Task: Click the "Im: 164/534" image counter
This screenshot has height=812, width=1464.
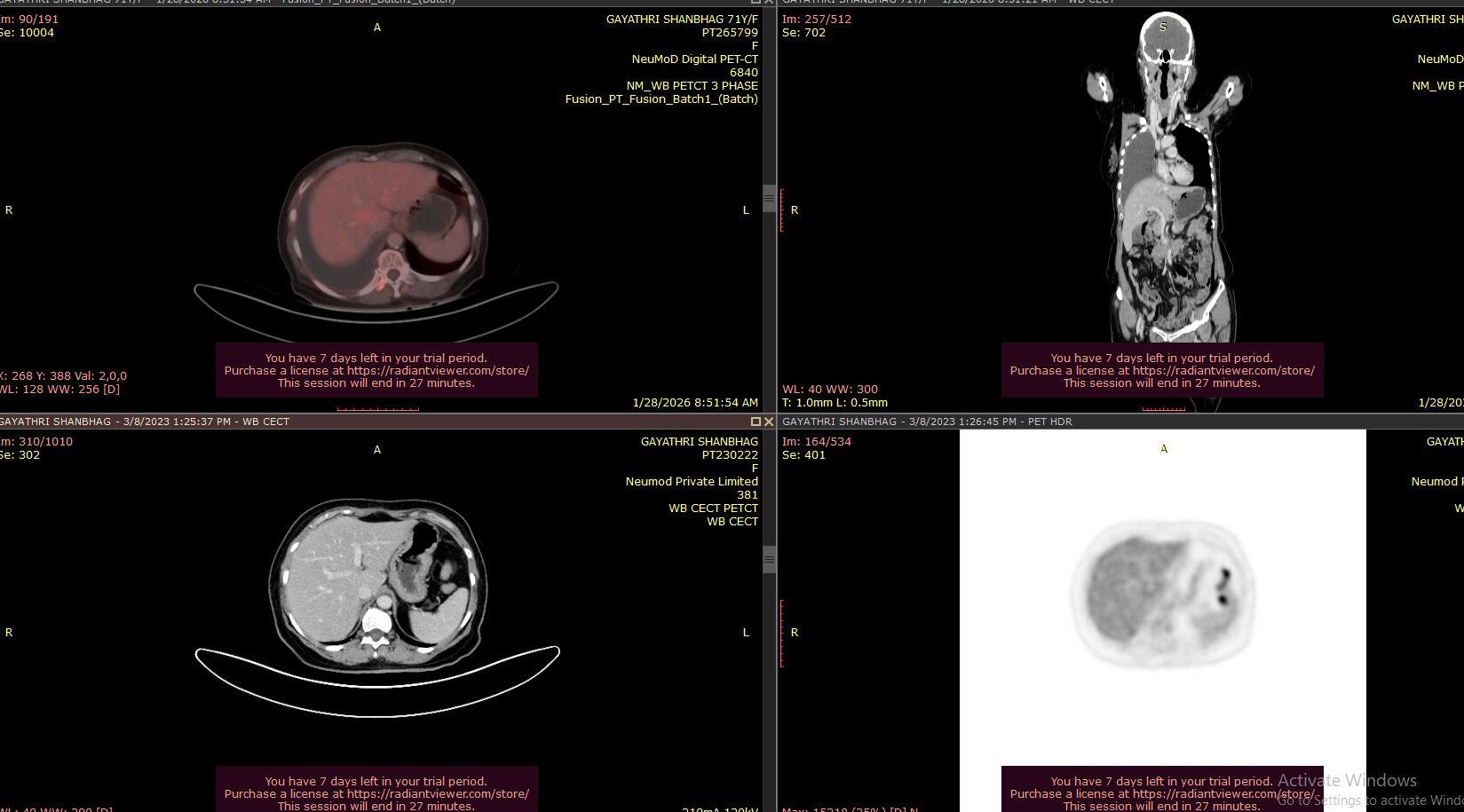Action: coord(817,441)
